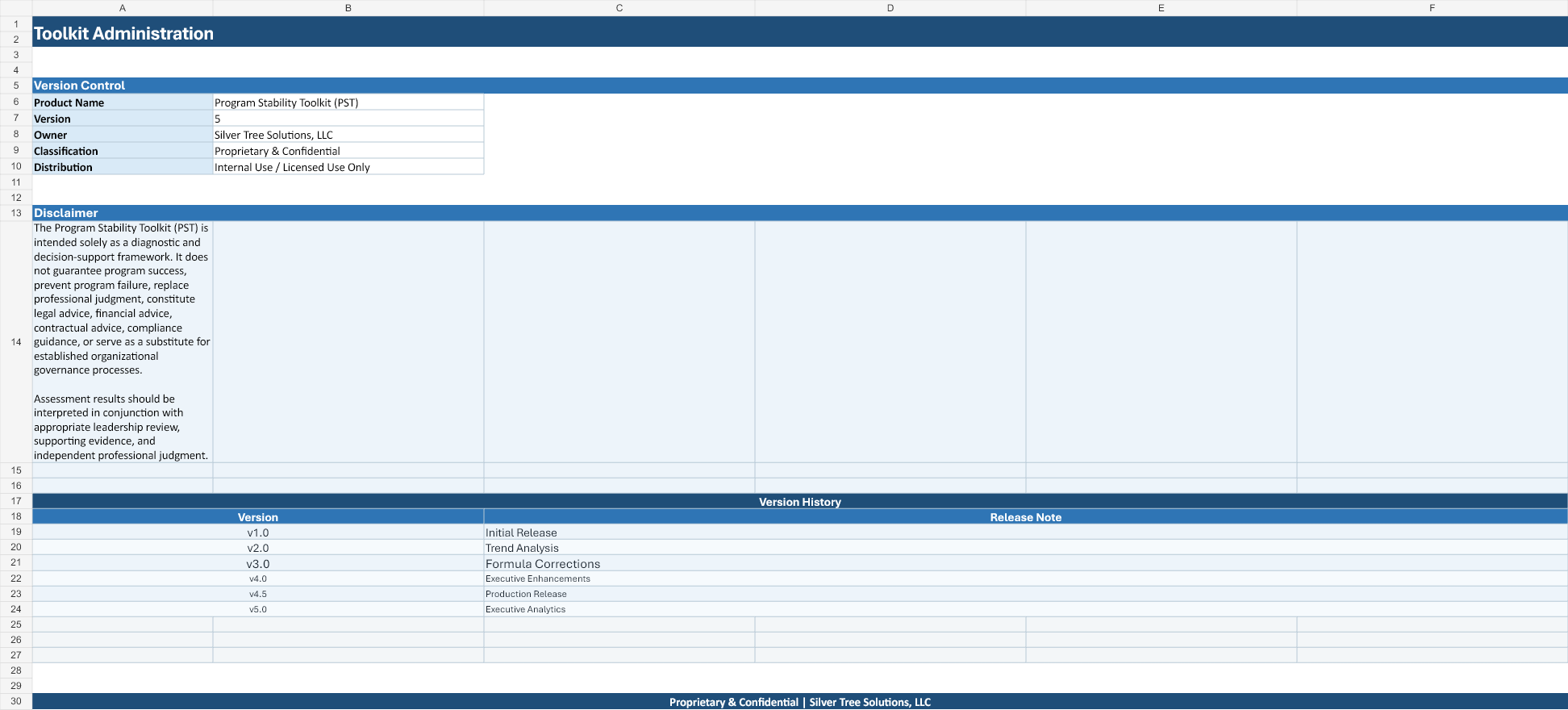Viewport: 1568px width, 710px height.
Task: Click the footer Proprietary & Confidential banner
Action: click(800, 702)
